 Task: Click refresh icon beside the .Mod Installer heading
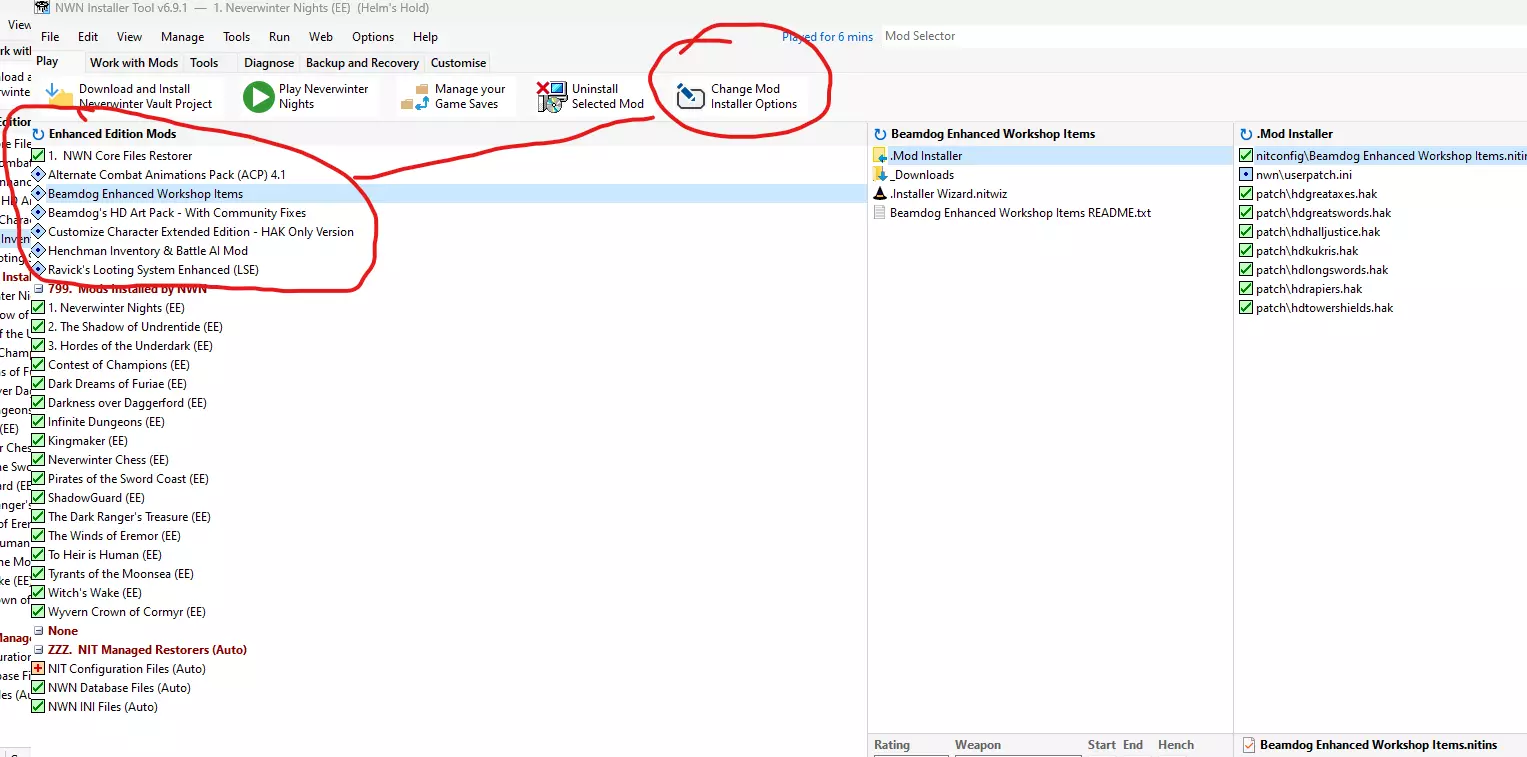point(1246,134)
